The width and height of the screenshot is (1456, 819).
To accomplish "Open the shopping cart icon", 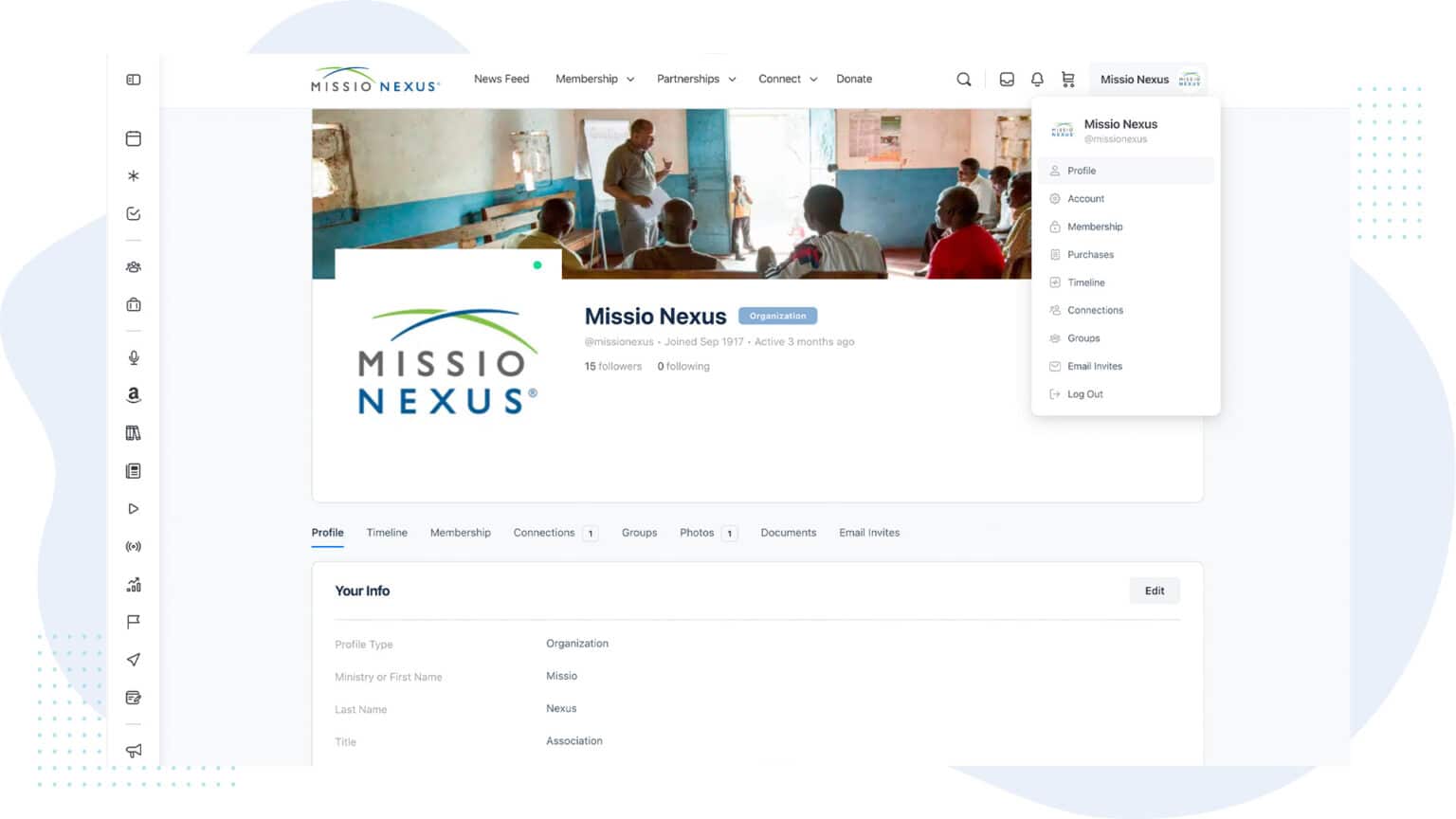I will (1067, 79).
